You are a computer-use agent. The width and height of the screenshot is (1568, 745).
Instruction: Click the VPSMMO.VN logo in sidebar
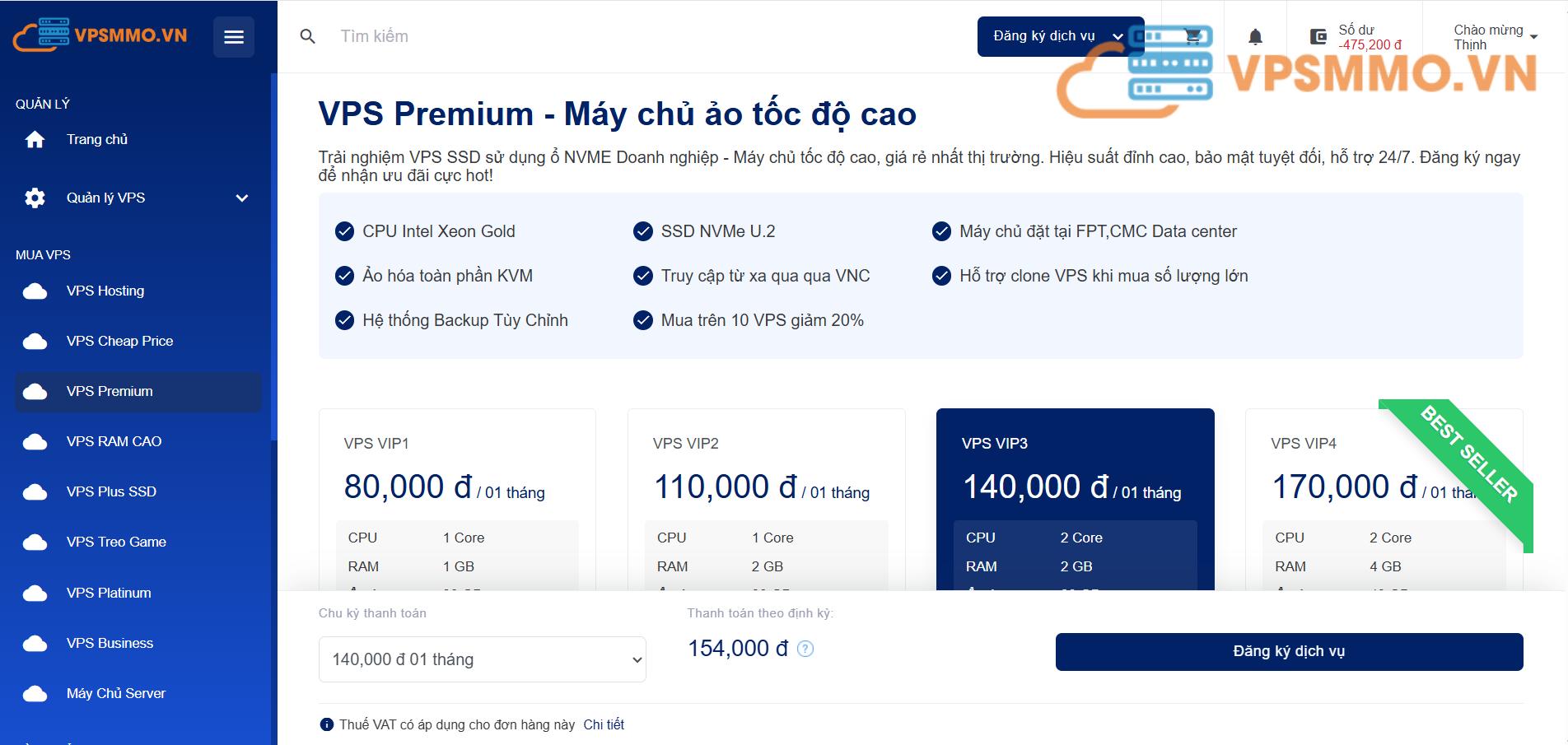pyautogui.click(x=100, y=35)
